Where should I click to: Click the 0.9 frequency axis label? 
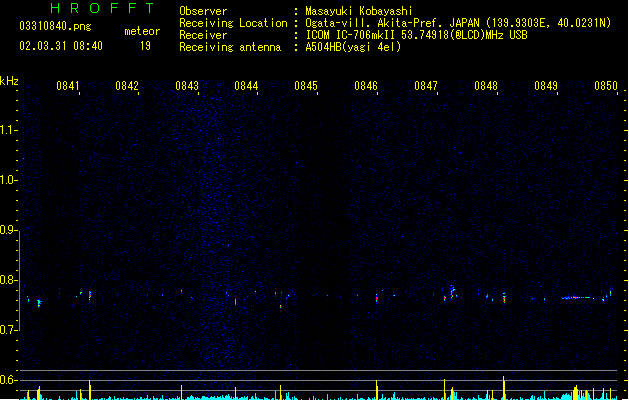click(x=8, y=230)
